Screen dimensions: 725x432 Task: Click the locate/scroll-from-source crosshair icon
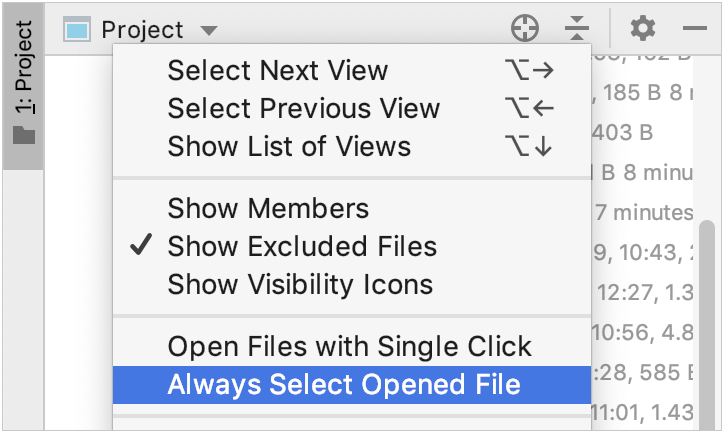click(x=525, y=28)
